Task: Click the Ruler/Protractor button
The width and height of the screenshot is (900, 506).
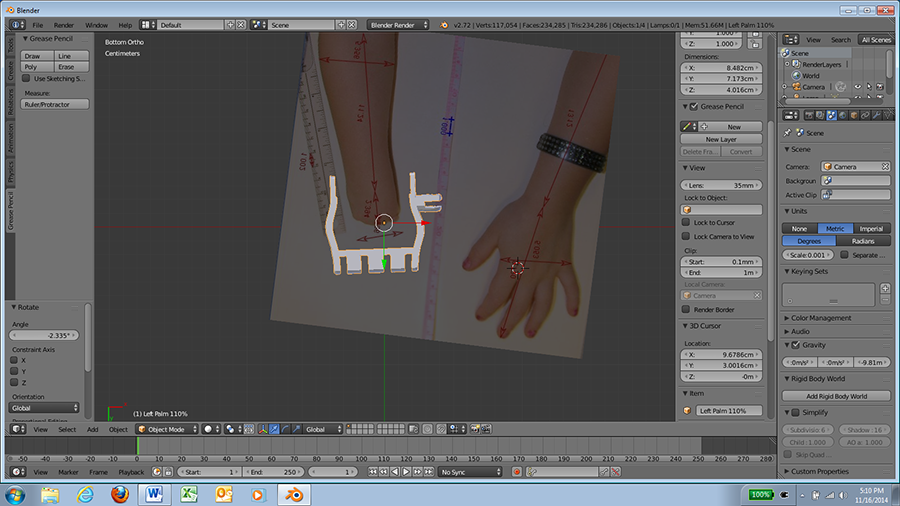Action: (x=55, y=104)
